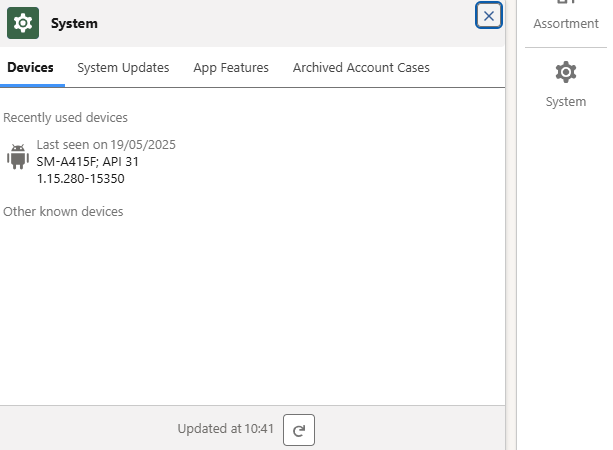Image resolution: width=613 pixels, height=450 pixels.
Task: Close the System panel with the X
Action: click(488, 16)
